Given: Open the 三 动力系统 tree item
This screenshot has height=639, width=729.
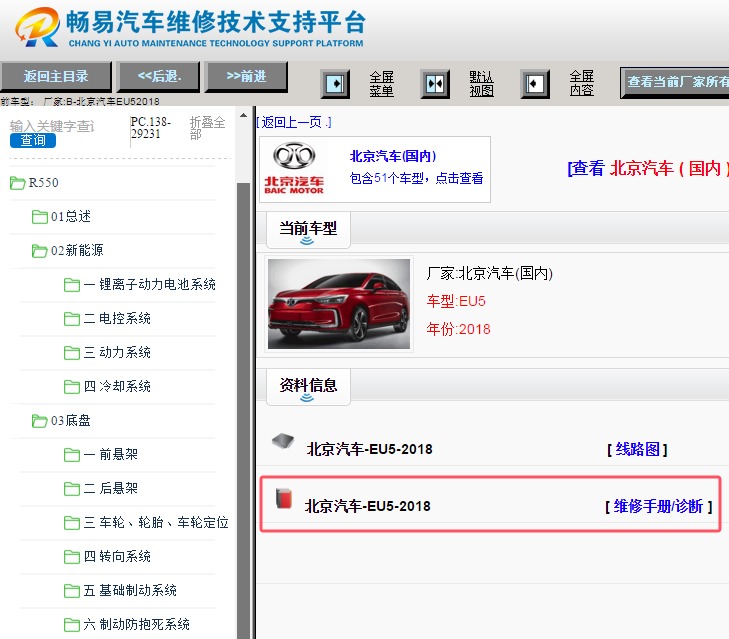Looking at the screenshot, I should [x=117, y=353].
